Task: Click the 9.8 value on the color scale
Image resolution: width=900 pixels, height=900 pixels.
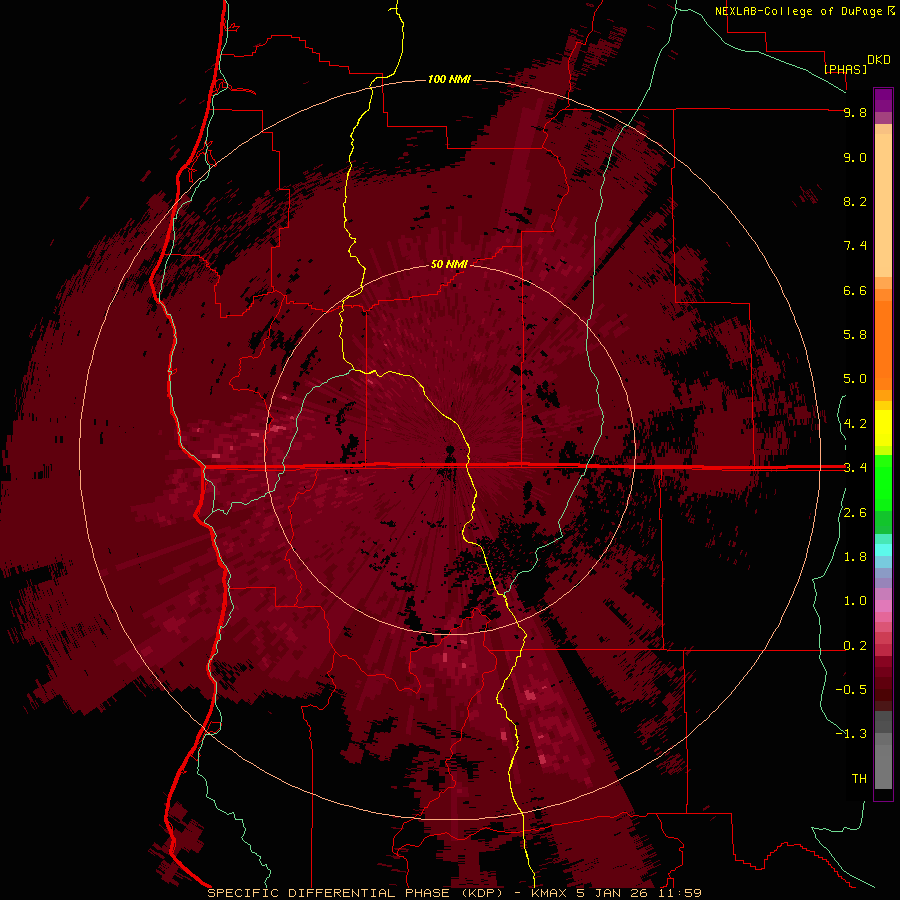Action: [x=855, y=112]
